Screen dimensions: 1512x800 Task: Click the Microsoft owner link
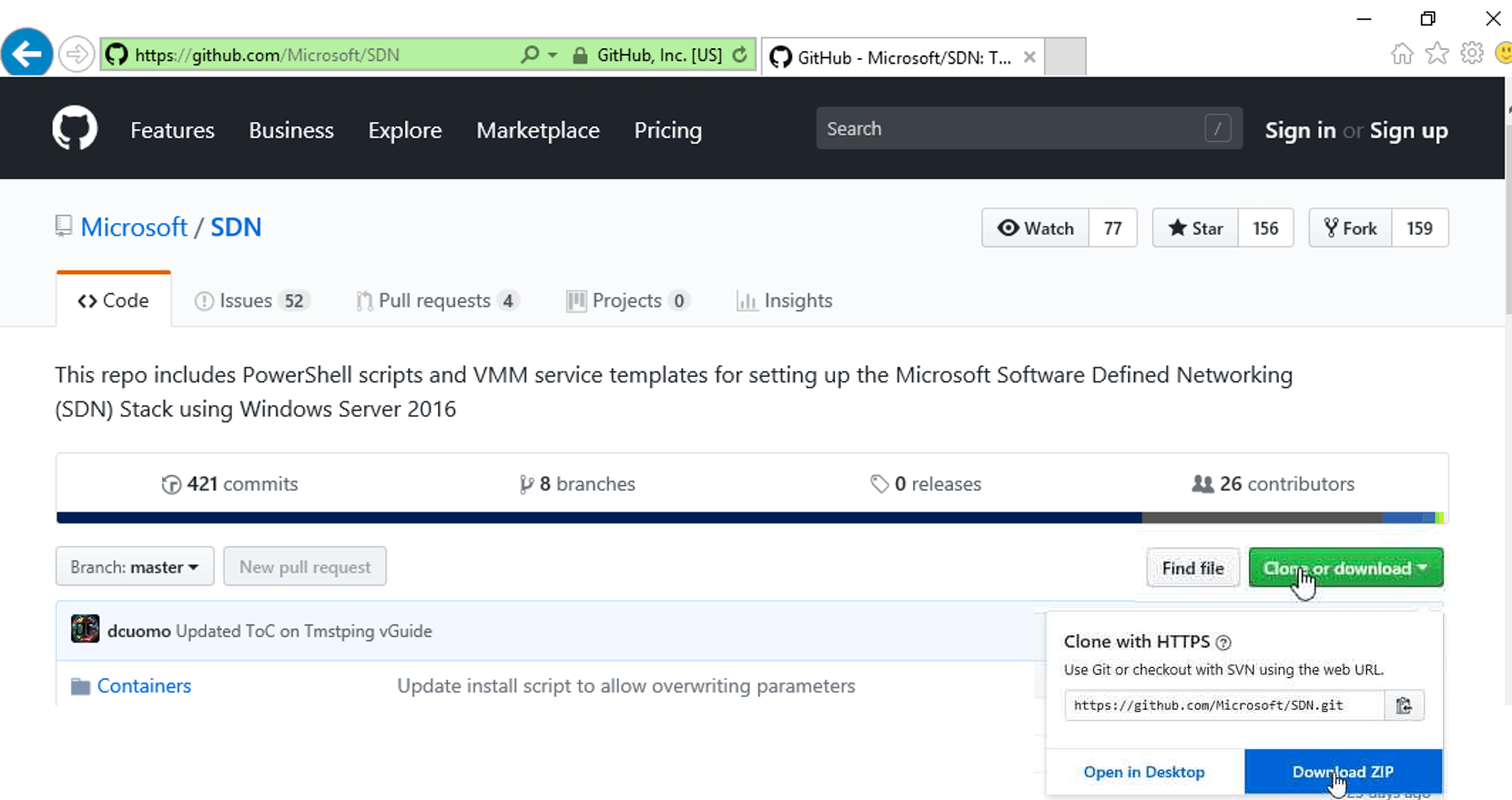(134, 227)
